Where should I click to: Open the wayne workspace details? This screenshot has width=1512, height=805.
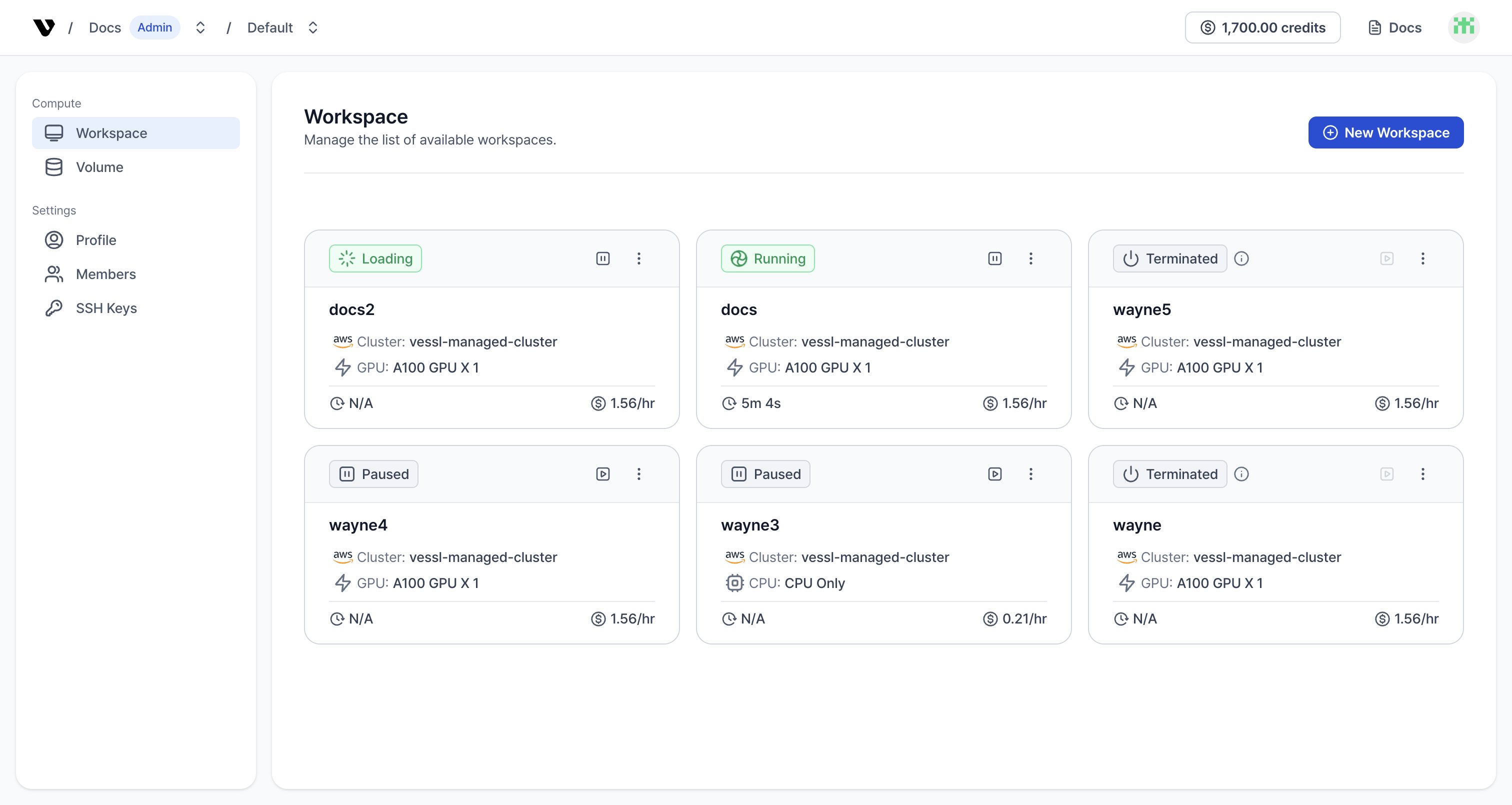[1136, 525]
